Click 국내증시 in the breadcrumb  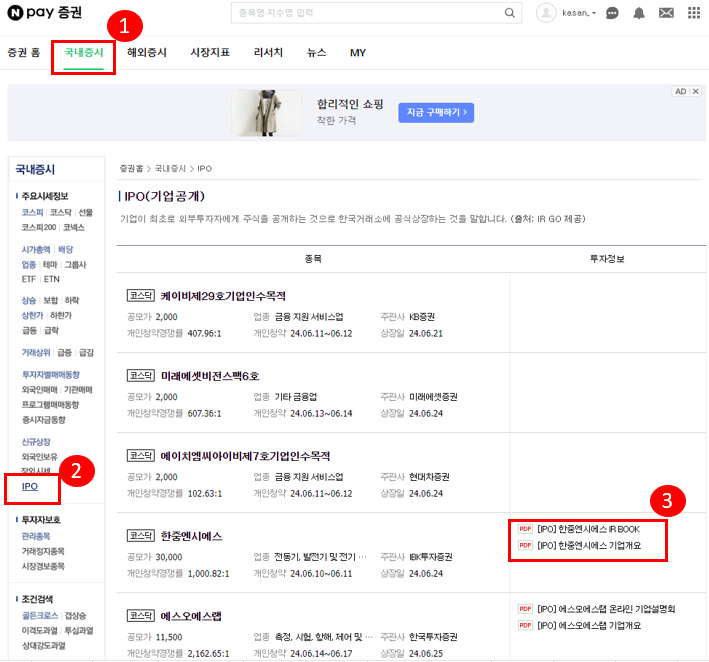point(170,169)
